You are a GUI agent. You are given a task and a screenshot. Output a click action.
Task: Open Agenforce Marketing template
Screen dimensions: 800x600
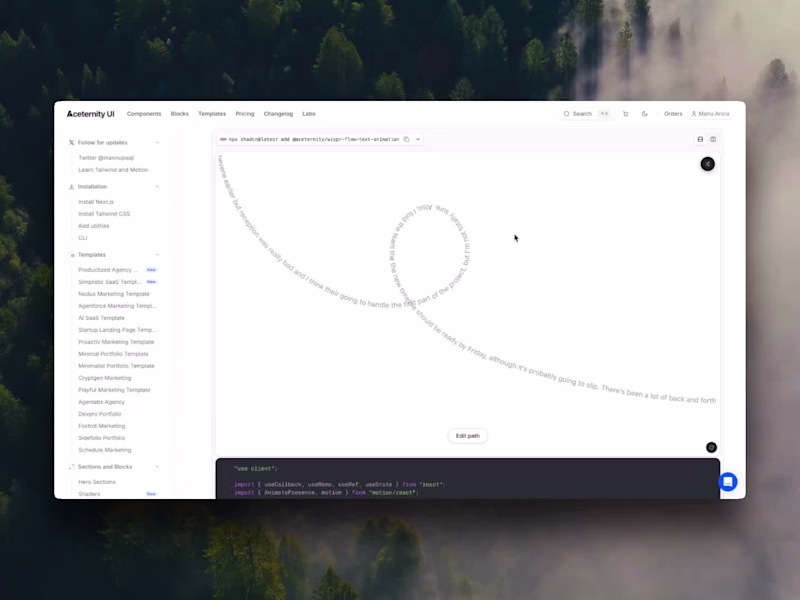click(x=117, y=306)
